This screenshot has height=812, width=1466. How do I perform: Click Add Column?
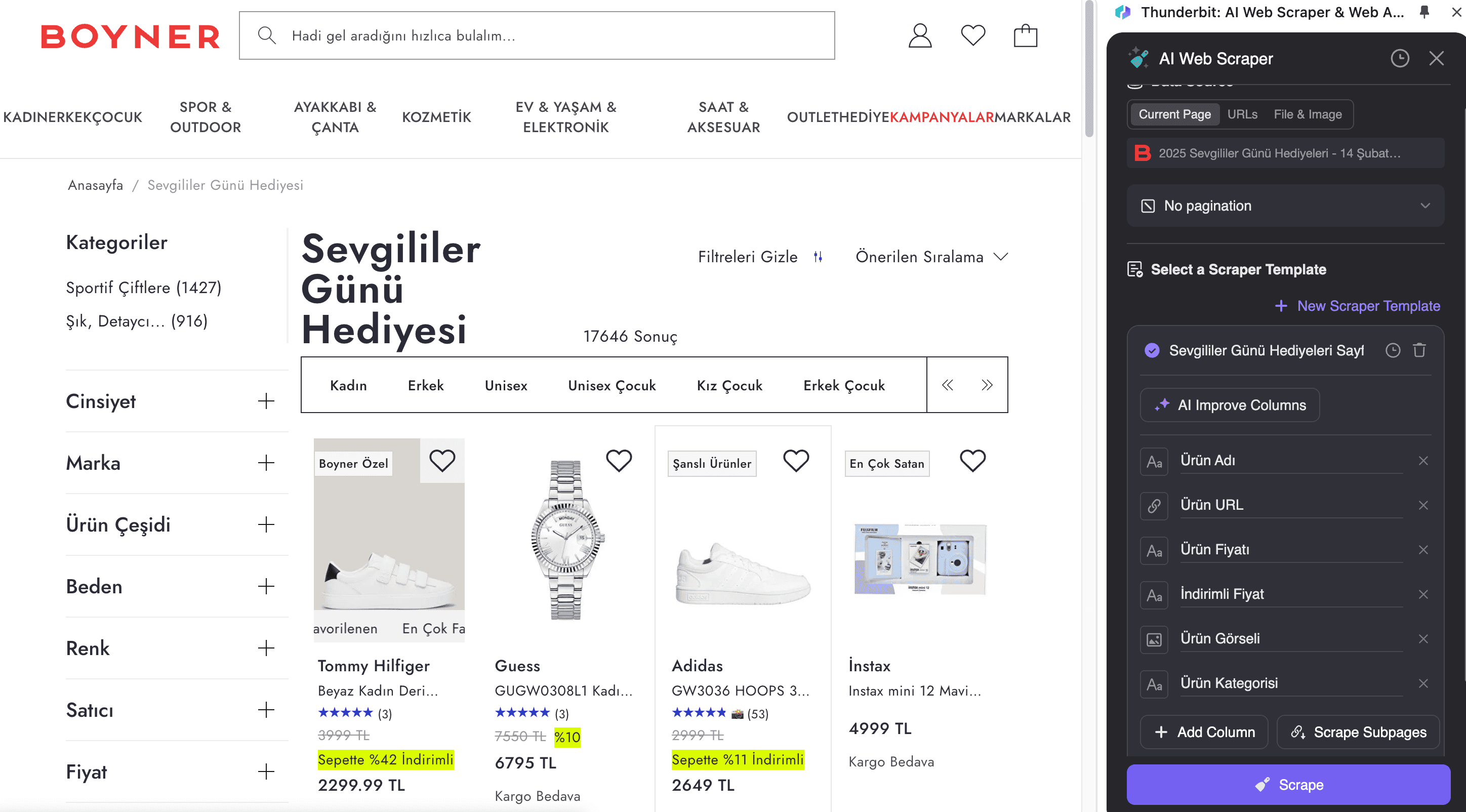(x=1204, y=733)
